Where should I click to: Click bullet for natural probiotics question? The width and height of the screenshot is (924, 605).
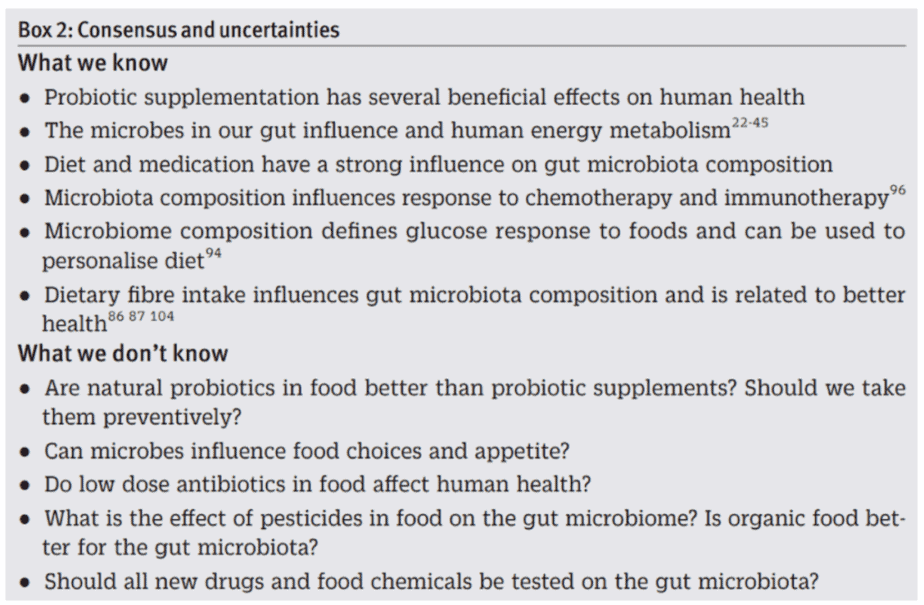point(25,389)
